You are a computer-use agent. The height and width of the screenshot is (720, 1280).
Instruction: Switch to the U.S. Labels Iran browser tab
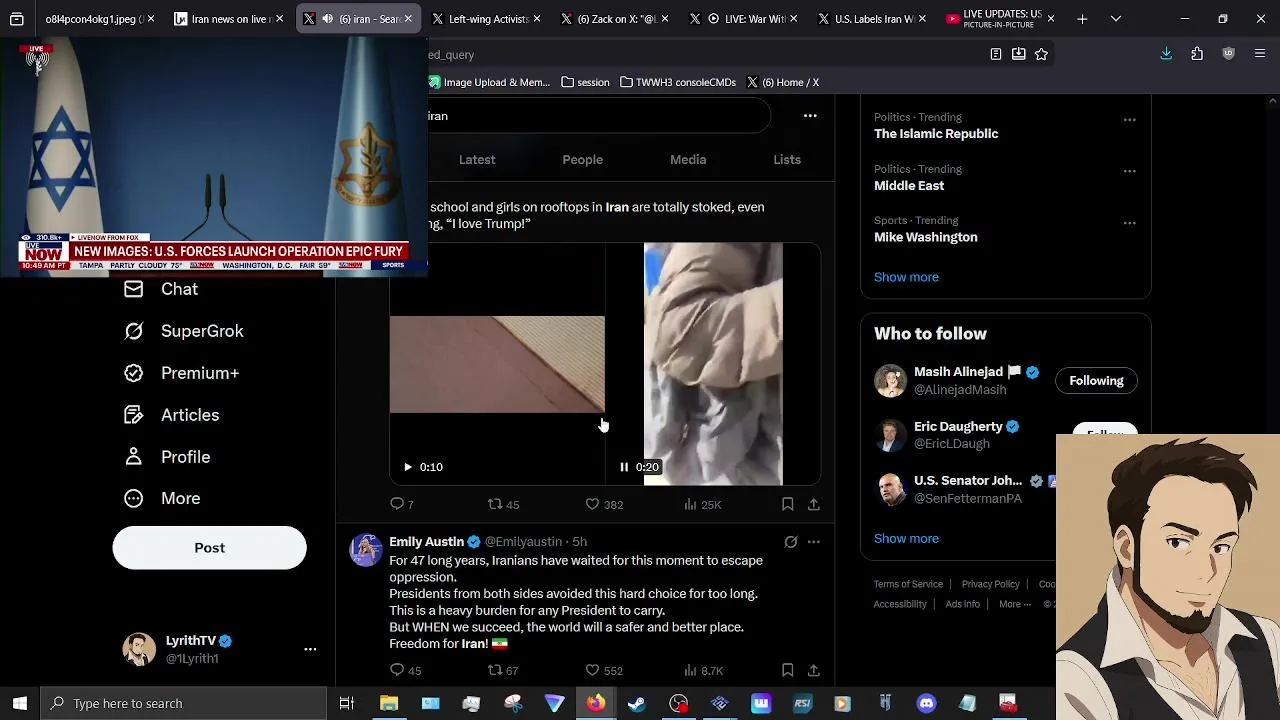[x=872, y=19]
